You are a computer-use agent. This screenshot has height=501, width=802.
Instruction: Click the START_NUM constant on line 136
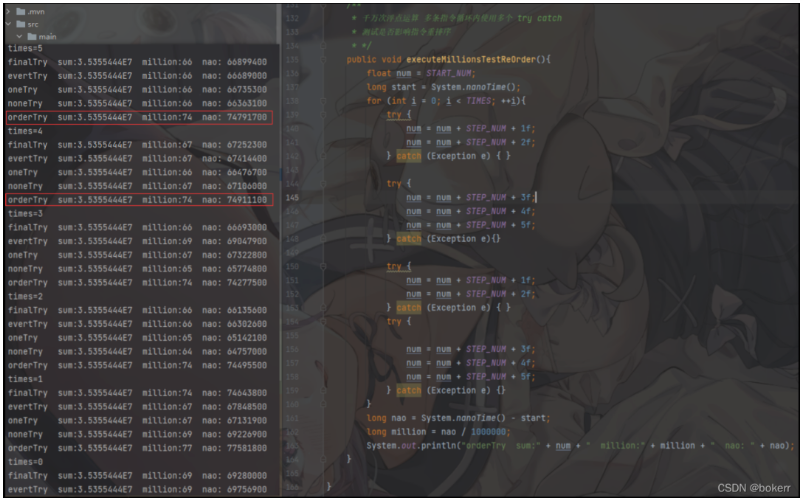[451, 73]
